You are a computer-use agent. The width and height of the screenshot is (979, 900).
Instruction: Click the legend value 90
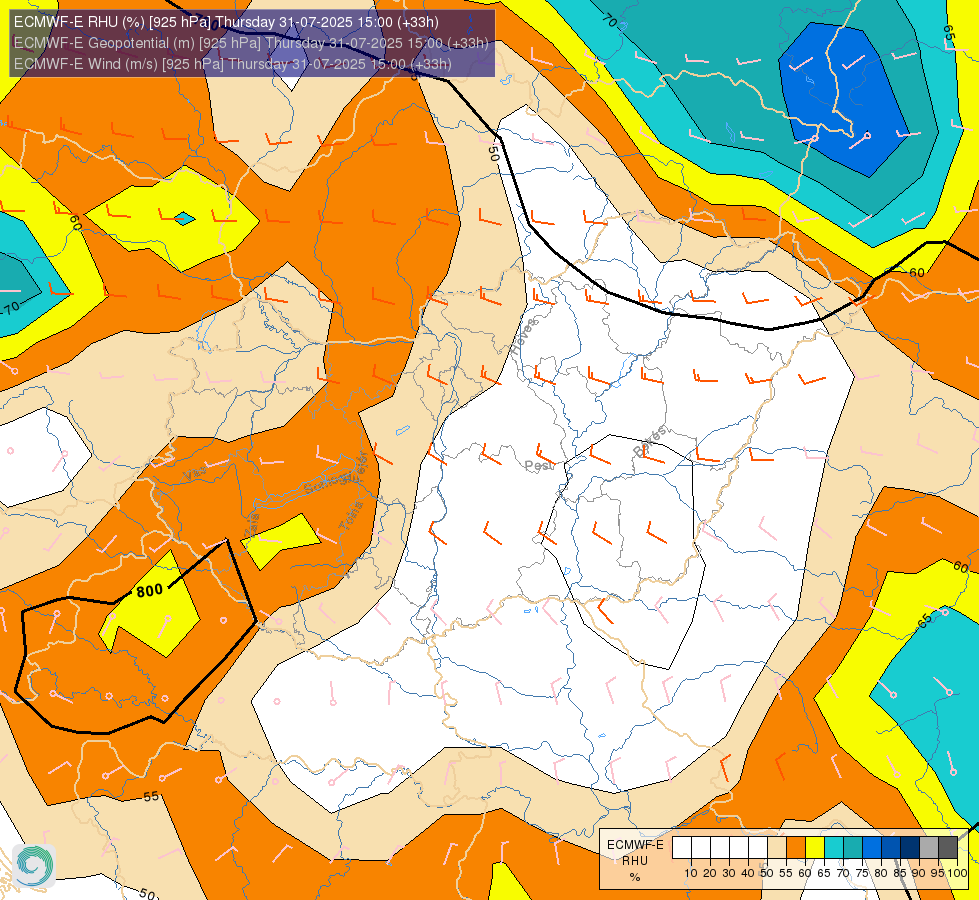point(918,873)
